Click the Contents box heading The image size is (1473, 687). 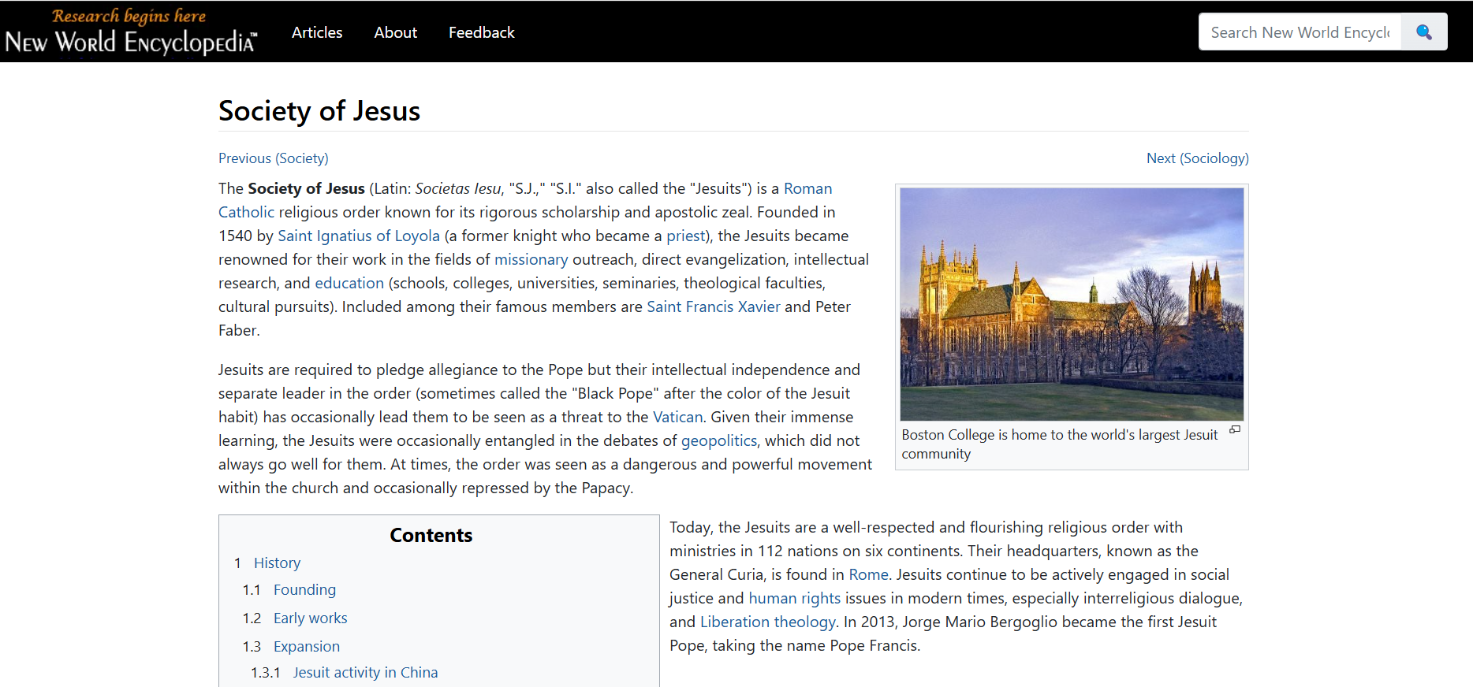[431, 535]
